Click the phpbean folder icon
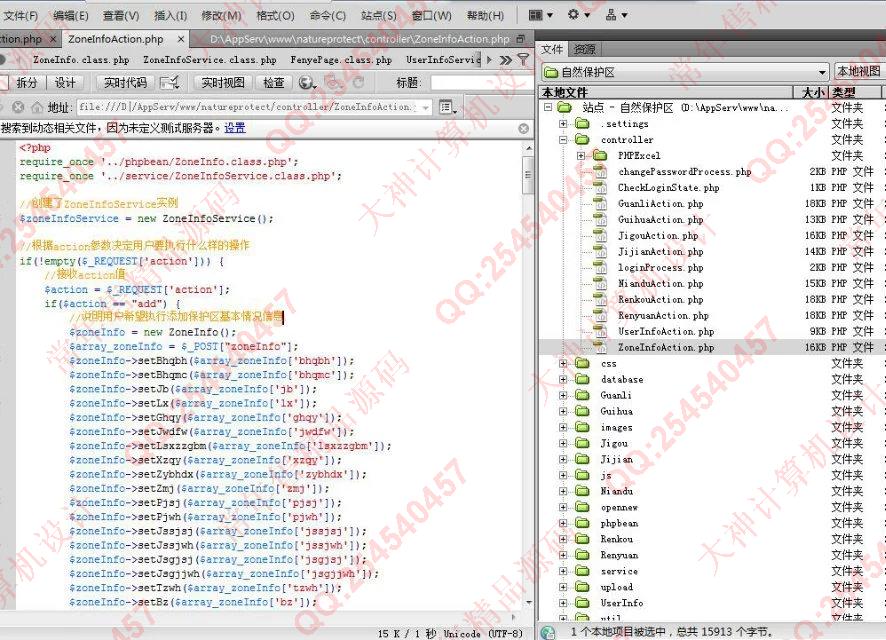The width and height of the screenshot is (886, 640). point(582,523)
